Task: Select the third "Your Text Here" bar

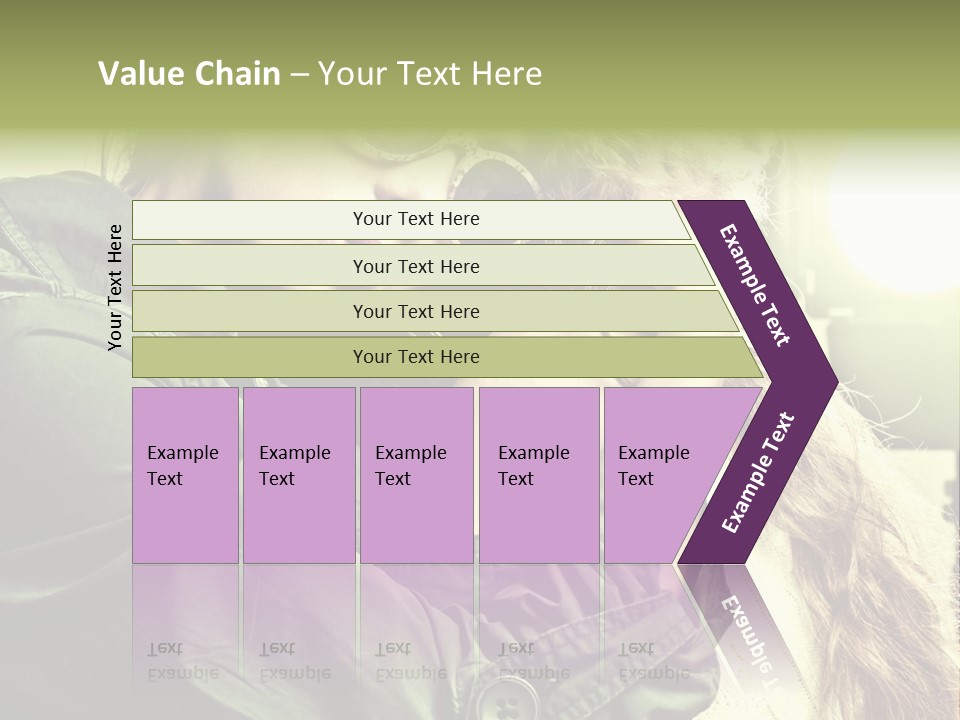Action: coord(416,311)
